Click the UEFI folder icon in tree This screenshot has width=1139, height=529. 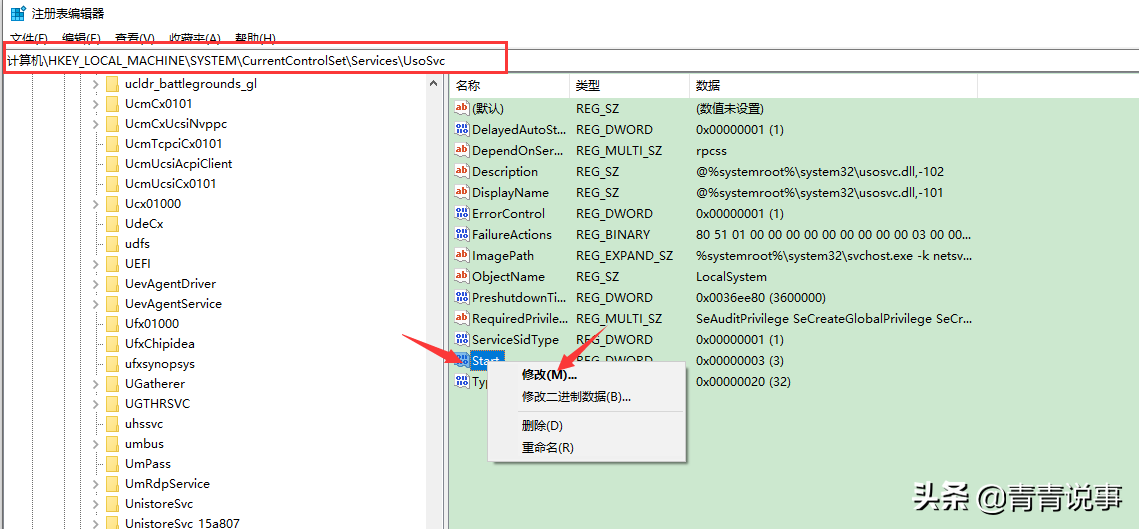(112, 263)
